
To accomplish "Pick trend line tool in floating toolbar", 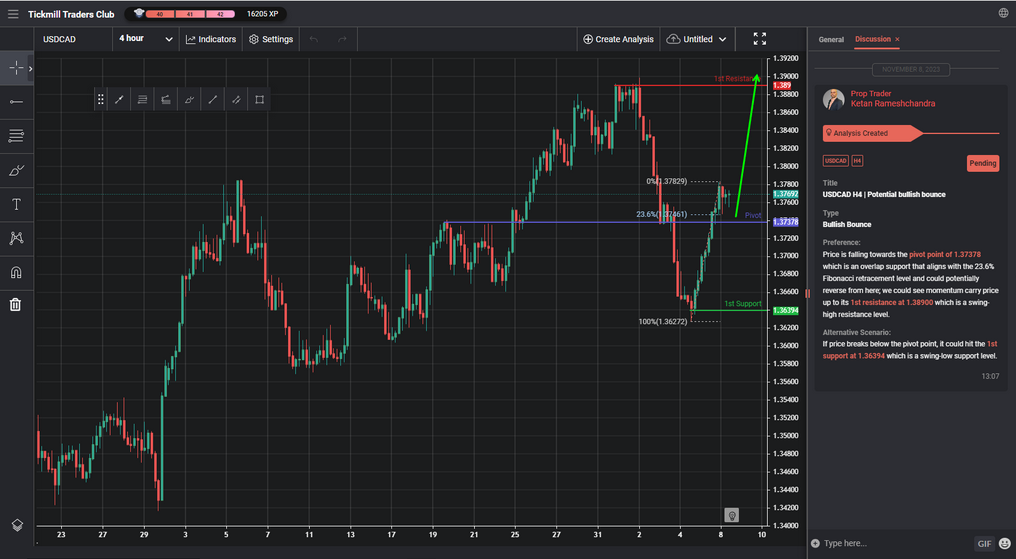I will [119, 99].
